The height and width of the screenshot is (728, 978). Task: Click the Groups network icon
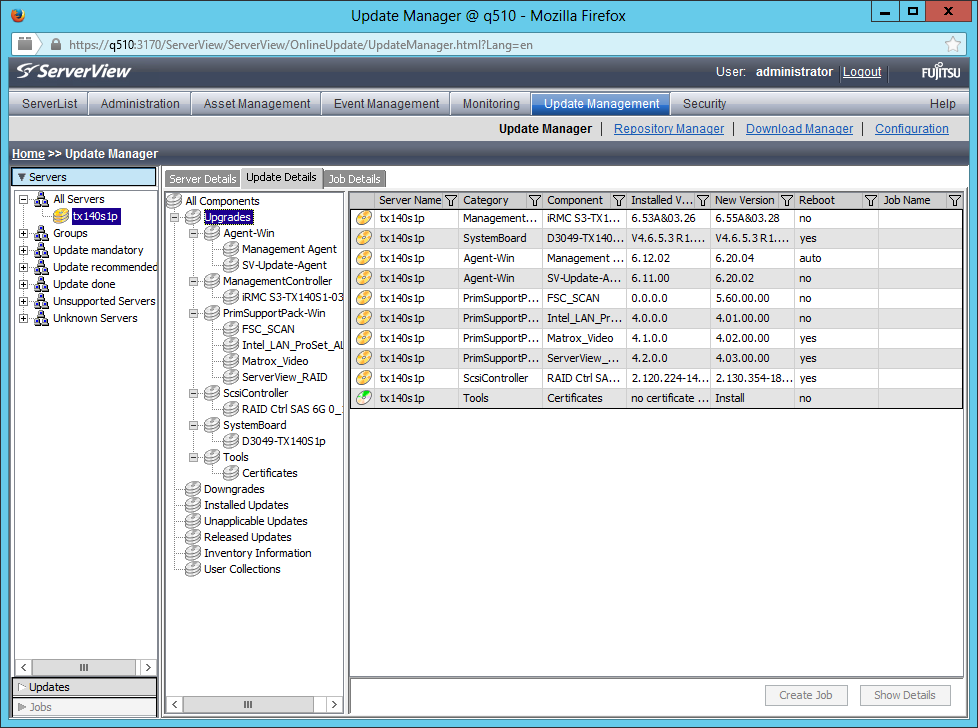point(42,233)
